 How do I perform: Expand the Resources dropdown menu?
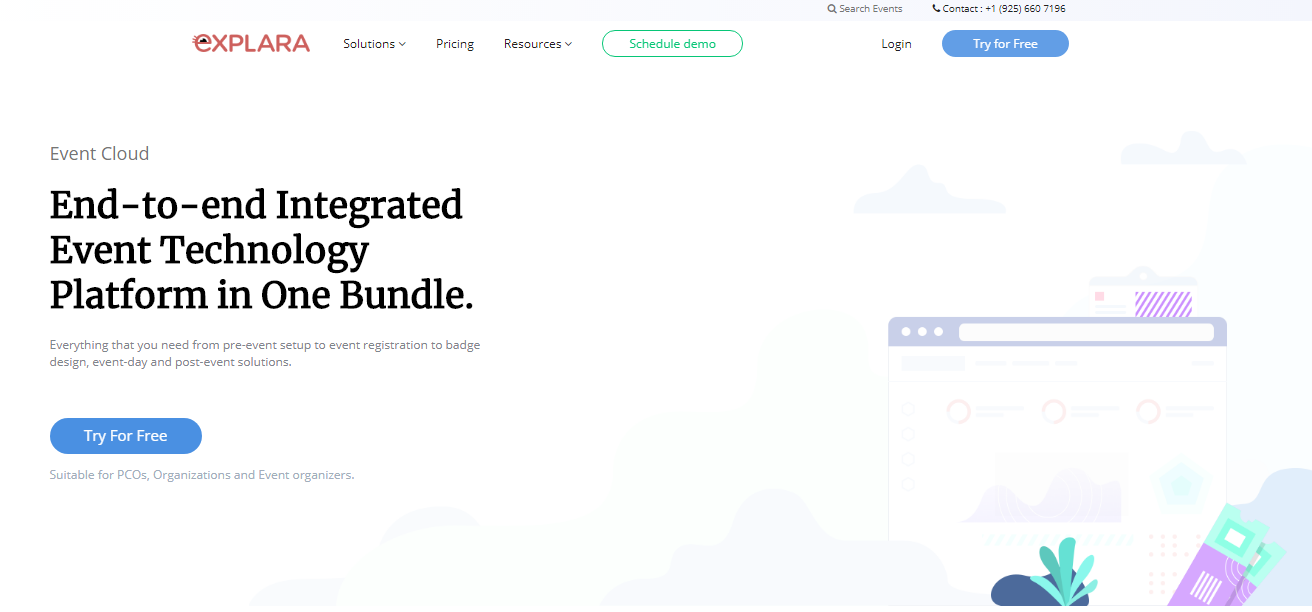pyautogui.click(x=538, y=44)
